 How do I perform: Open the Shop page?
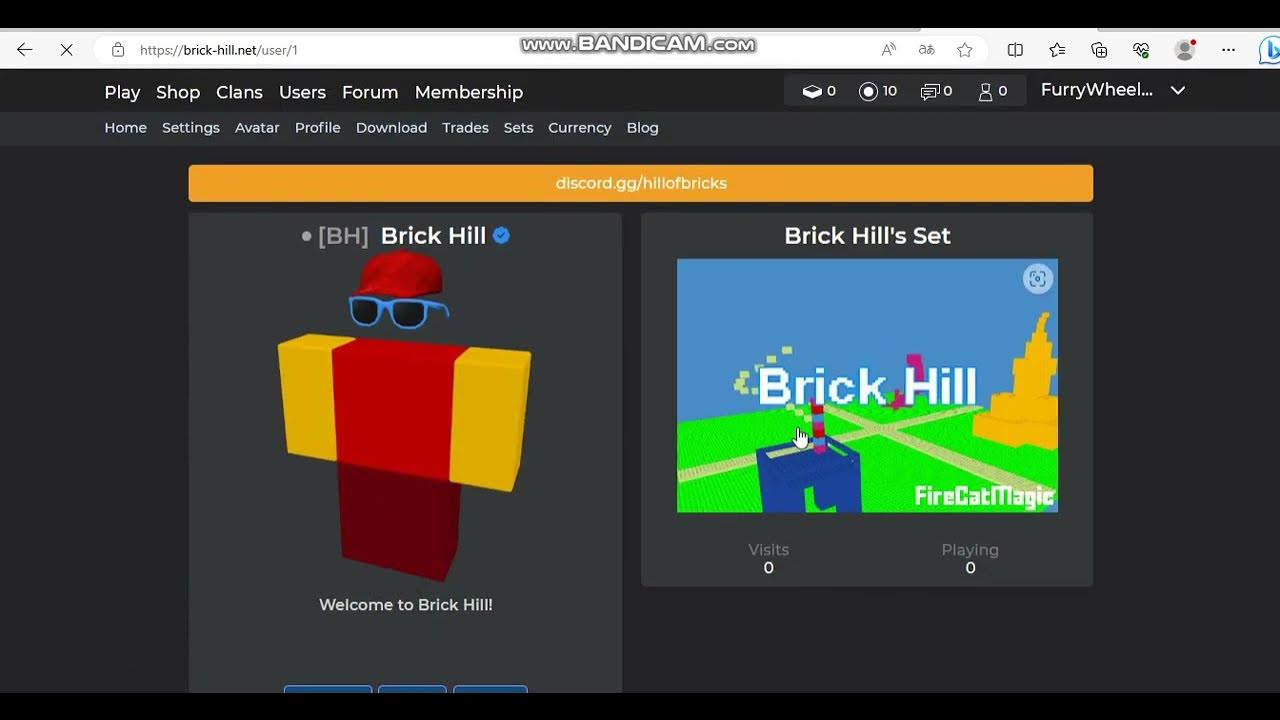tap(178, 92)
